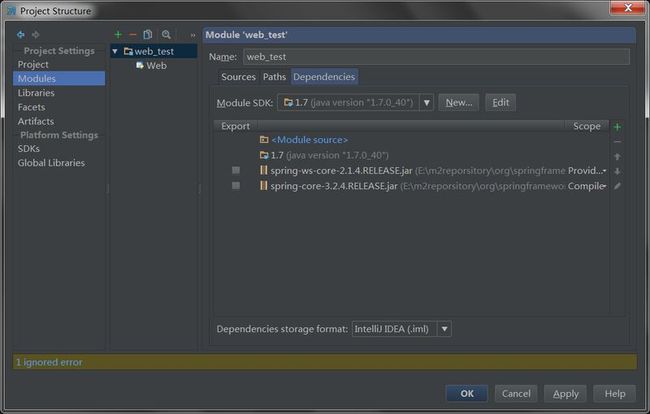Image resolution: width=650 pixels, height=414 pixels.
Task: Click the back navigation arrow
Action: pyautogui.click(x=20, y=35)
